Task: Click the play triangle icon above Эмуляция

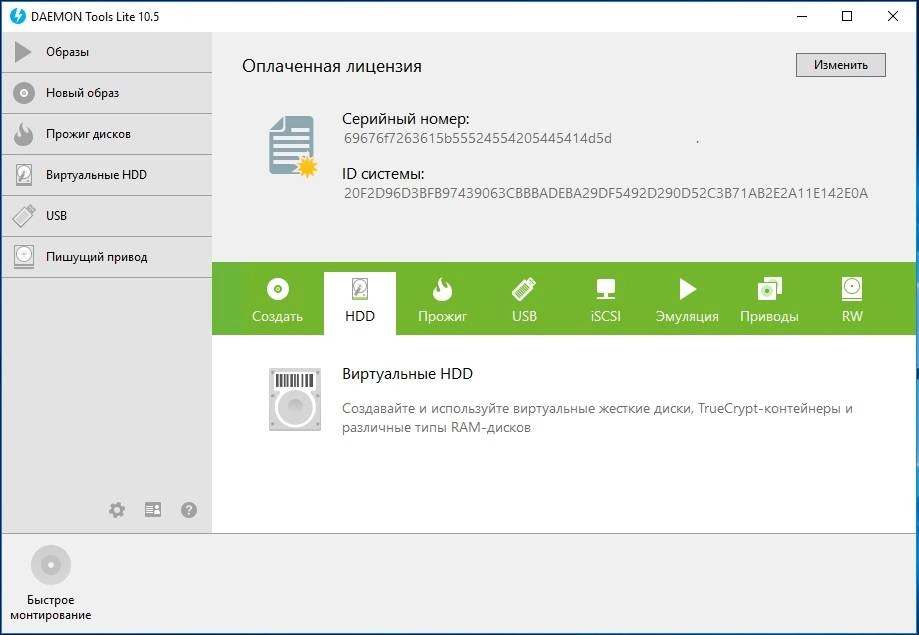Action: [x=687, y=288]
